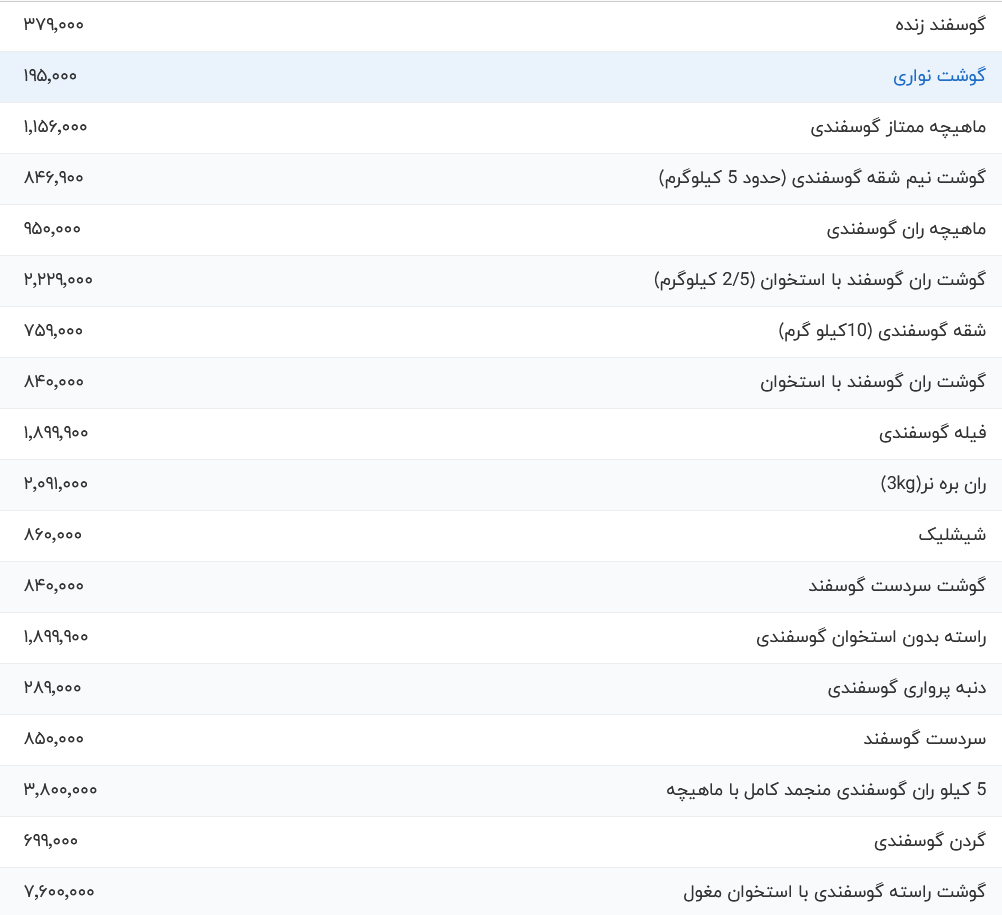Click the ۷,۶۰۰,۰۰۰ price value

tap(59, 892)
